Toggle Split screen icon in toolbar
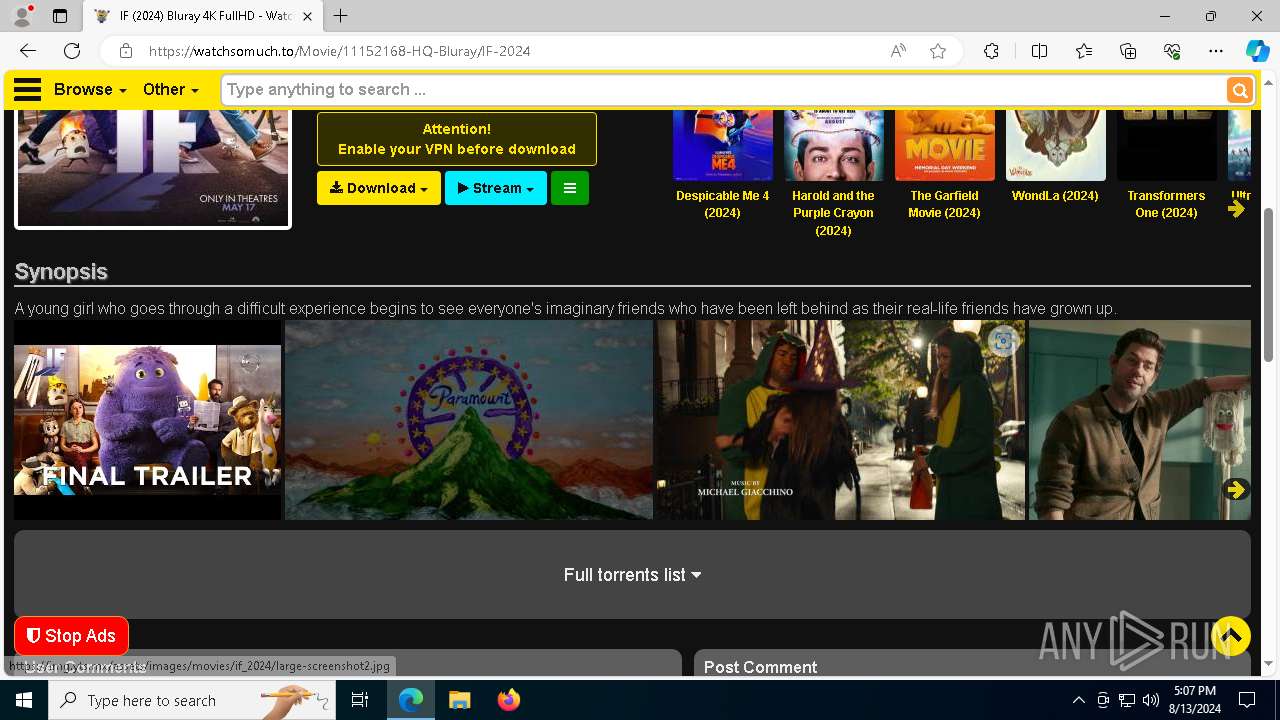 [1039, 51]
